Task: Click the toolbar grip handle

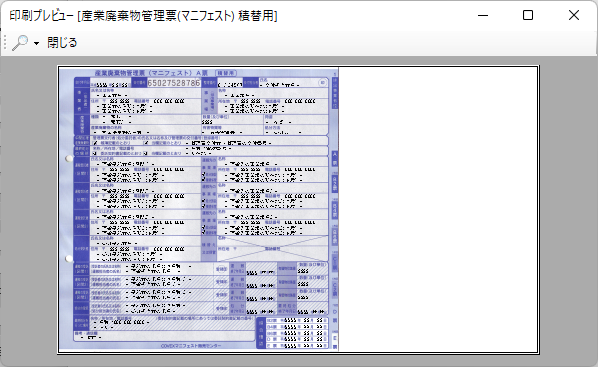Action: coord(5,42)
